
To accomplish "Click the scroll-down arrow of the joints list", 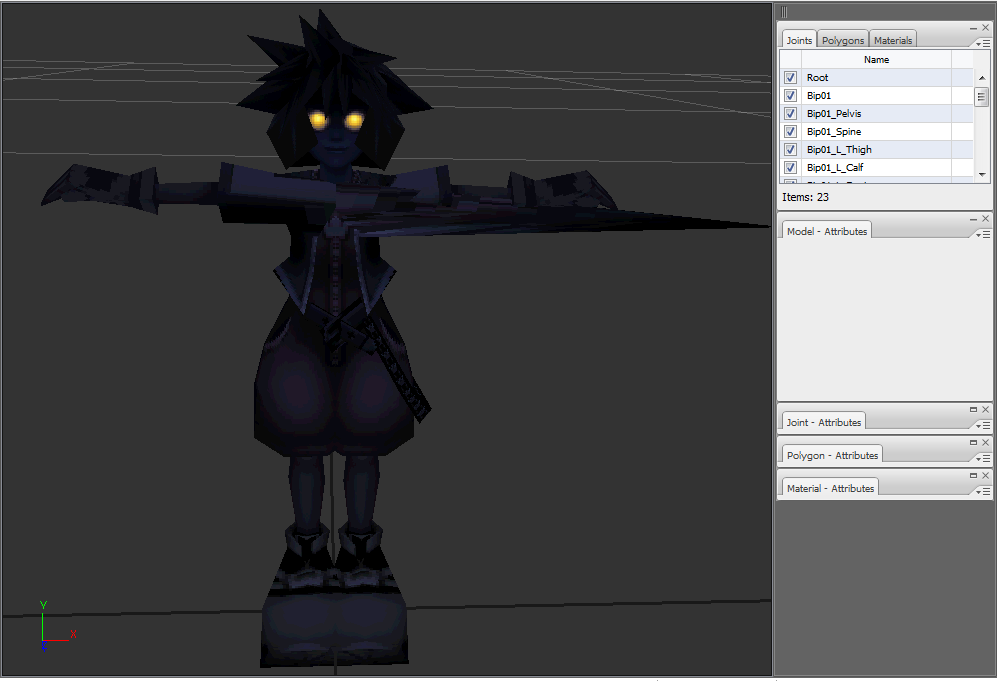I will pos(982,174).
